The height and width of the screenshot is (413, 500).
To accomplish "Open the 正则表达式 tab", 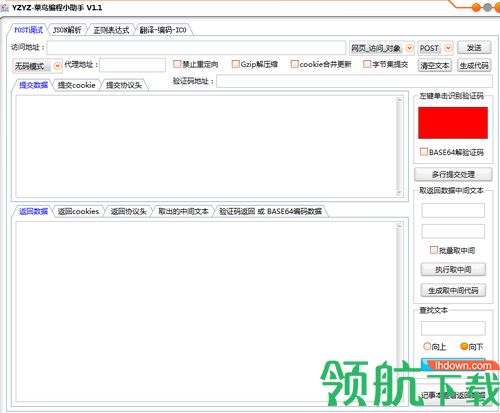I will pos(111,30).
